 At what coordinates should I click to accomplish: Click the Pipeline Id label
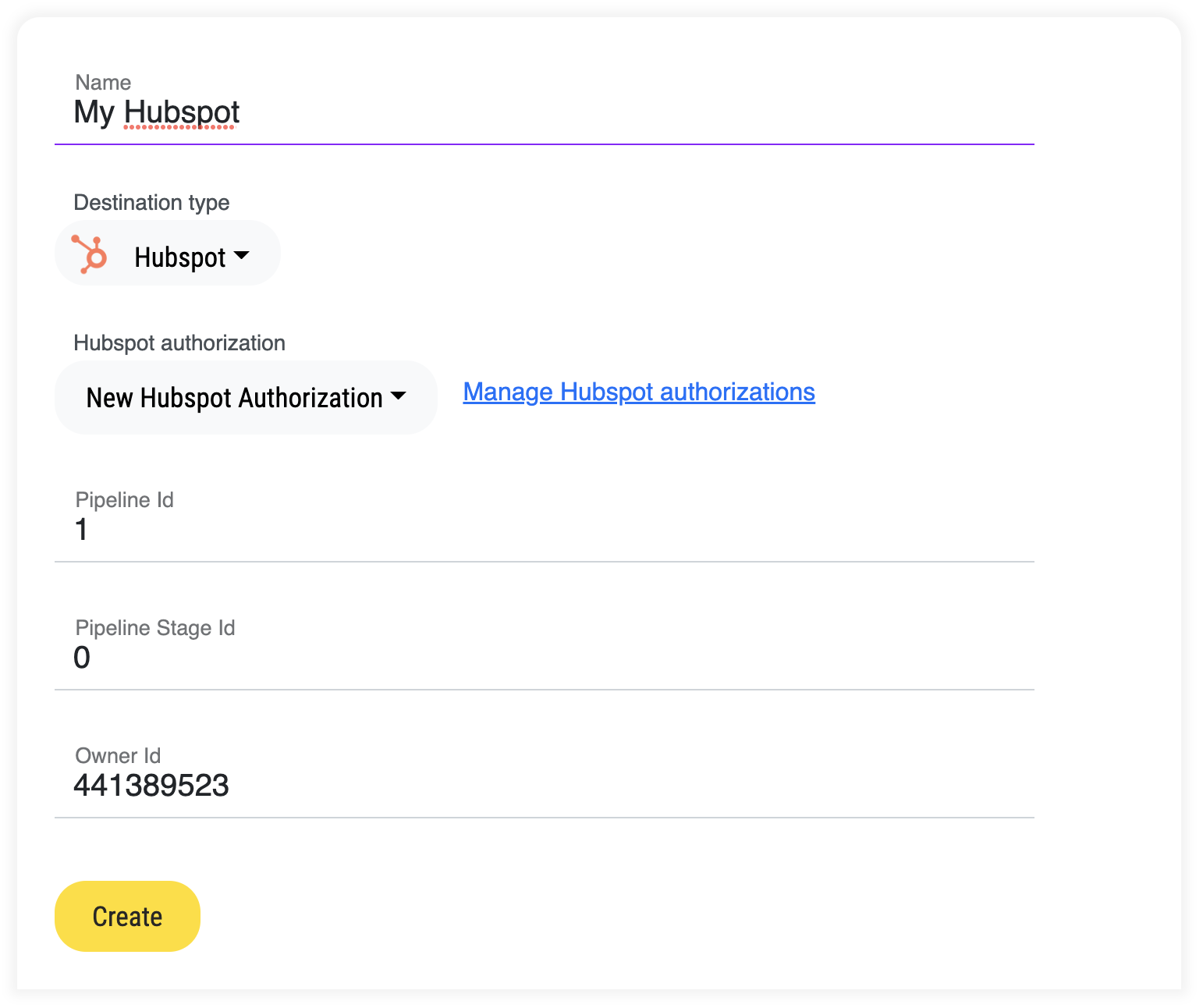124,500
